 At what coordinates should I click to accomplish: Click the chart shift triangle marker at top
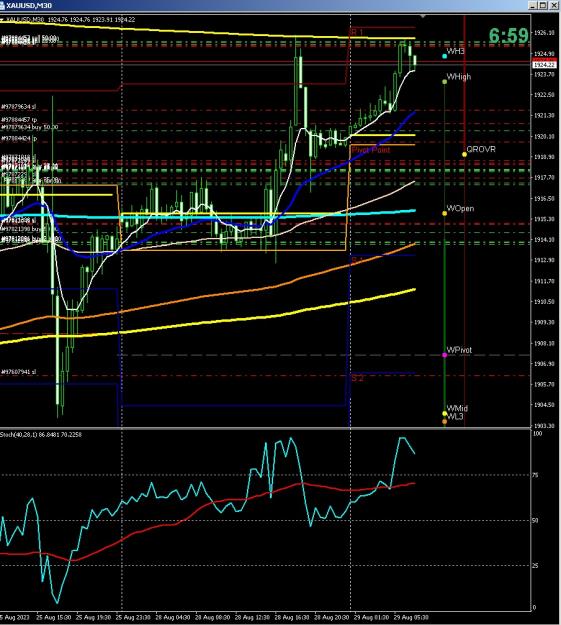pyautogui.click(x=423, y=16)
